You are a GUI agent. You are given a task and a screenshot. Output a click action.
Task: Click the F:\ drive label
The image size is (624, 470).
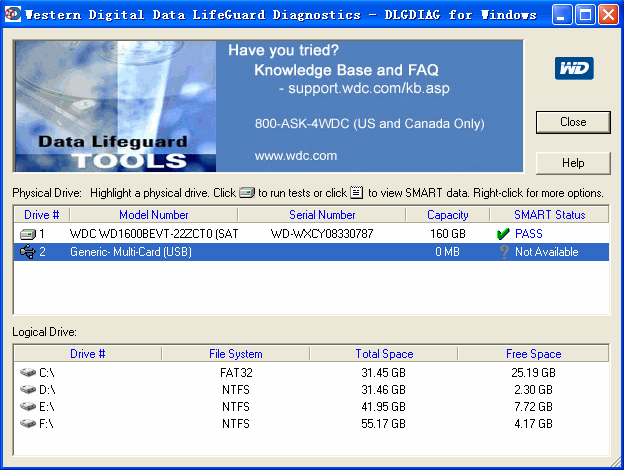[x=46, y=424]
